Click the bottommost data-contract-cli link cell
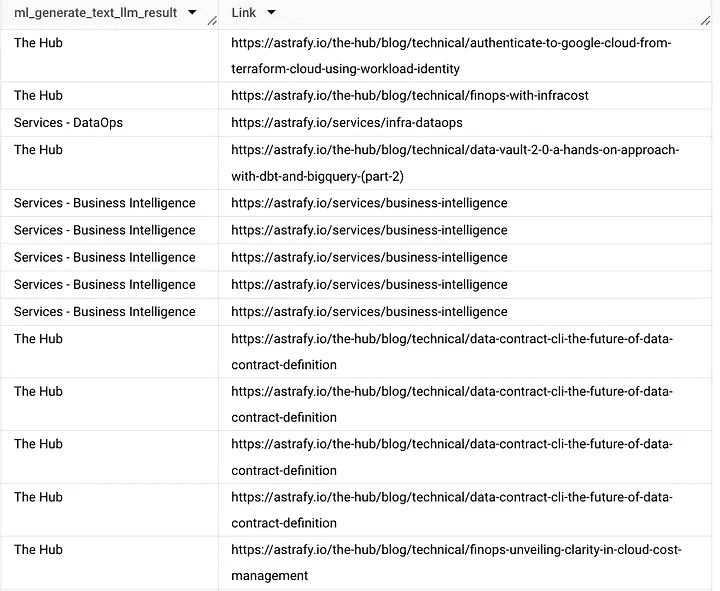The width and height of the screenshot is (720, 591). (x=465, y=510)
